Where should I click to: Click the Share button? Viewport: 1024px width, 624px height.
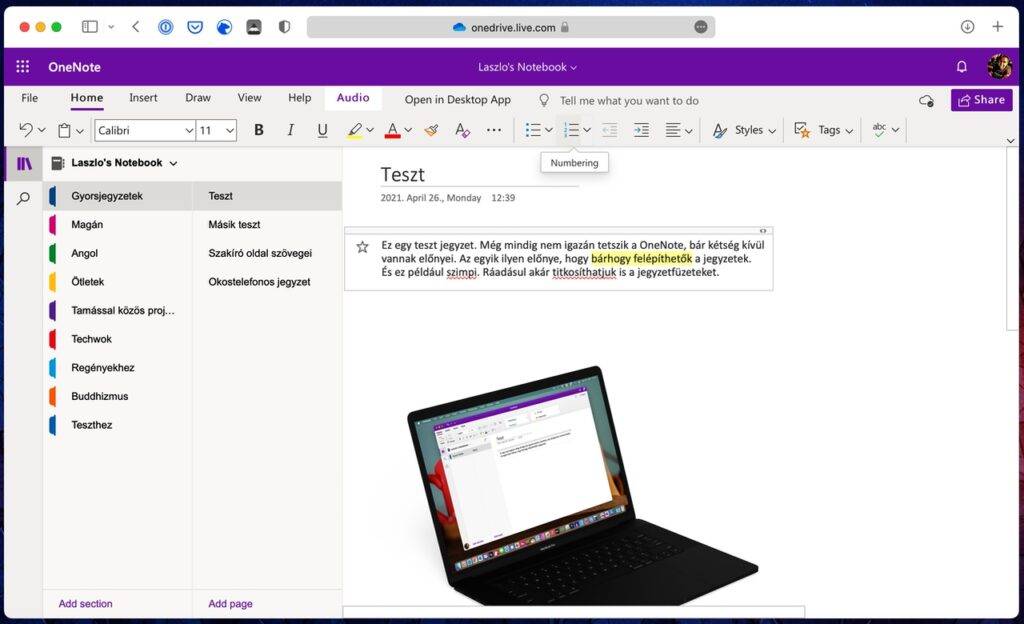tap(982, 100)
